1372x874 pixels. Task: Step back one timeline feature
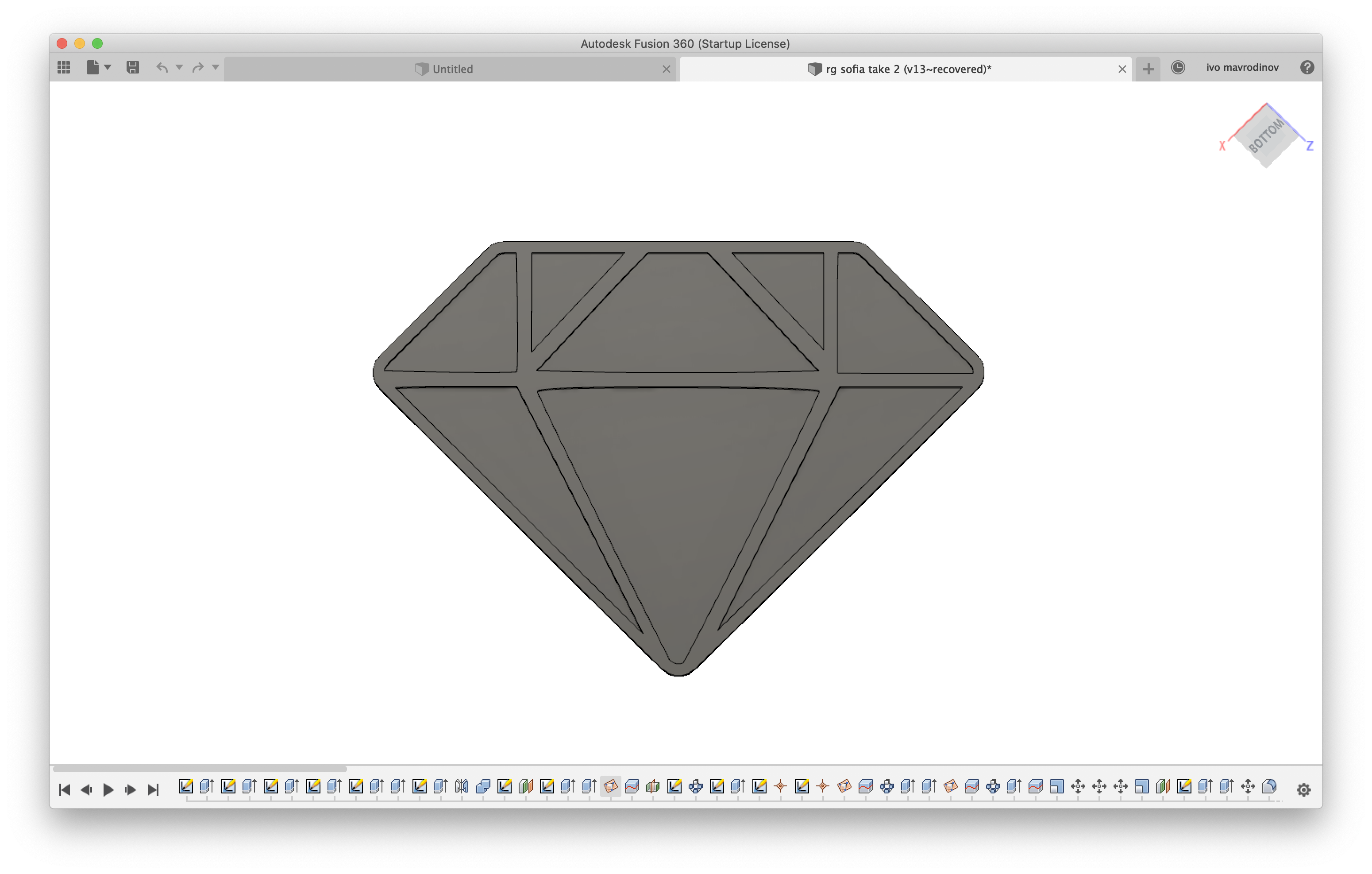pyautogui.click(x=87, y=789)
